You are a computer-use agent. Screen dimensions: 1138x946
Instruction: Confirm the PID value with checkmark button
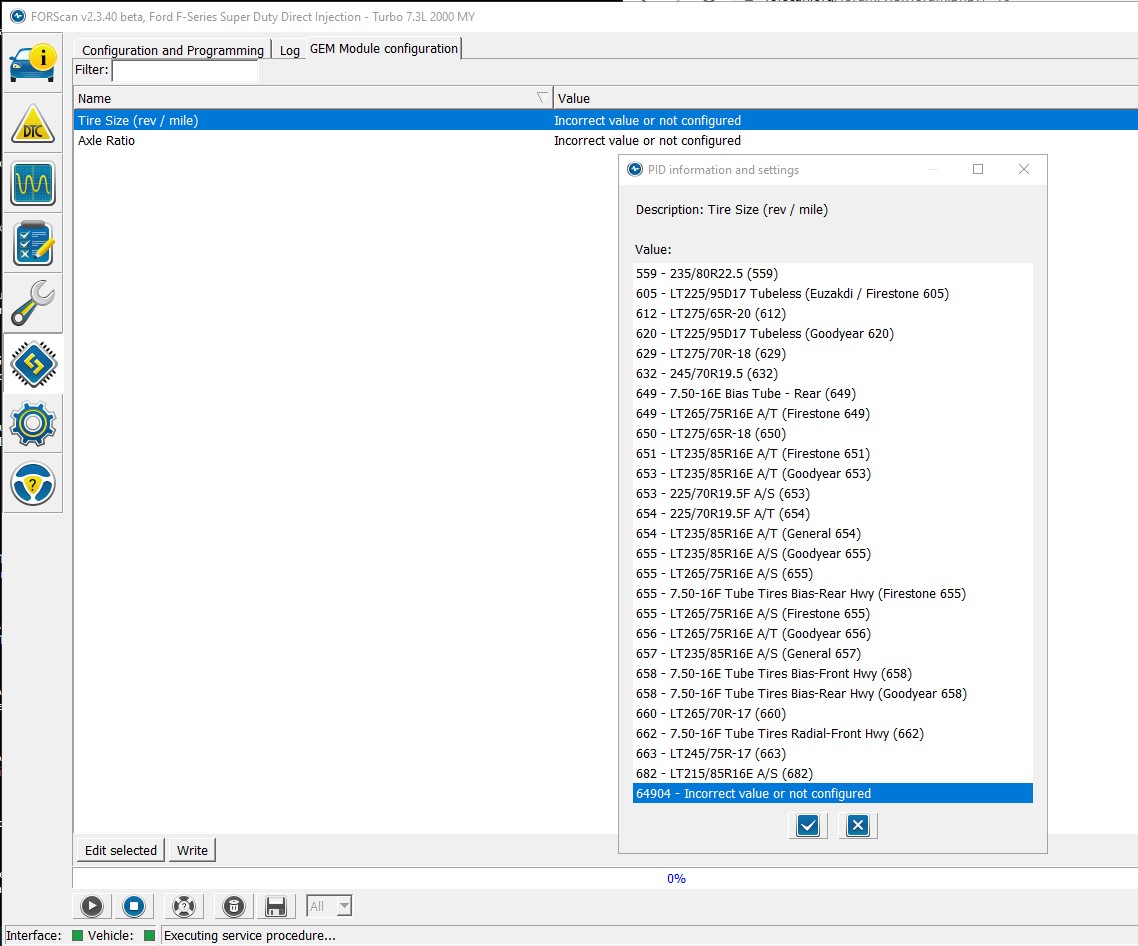808,825
